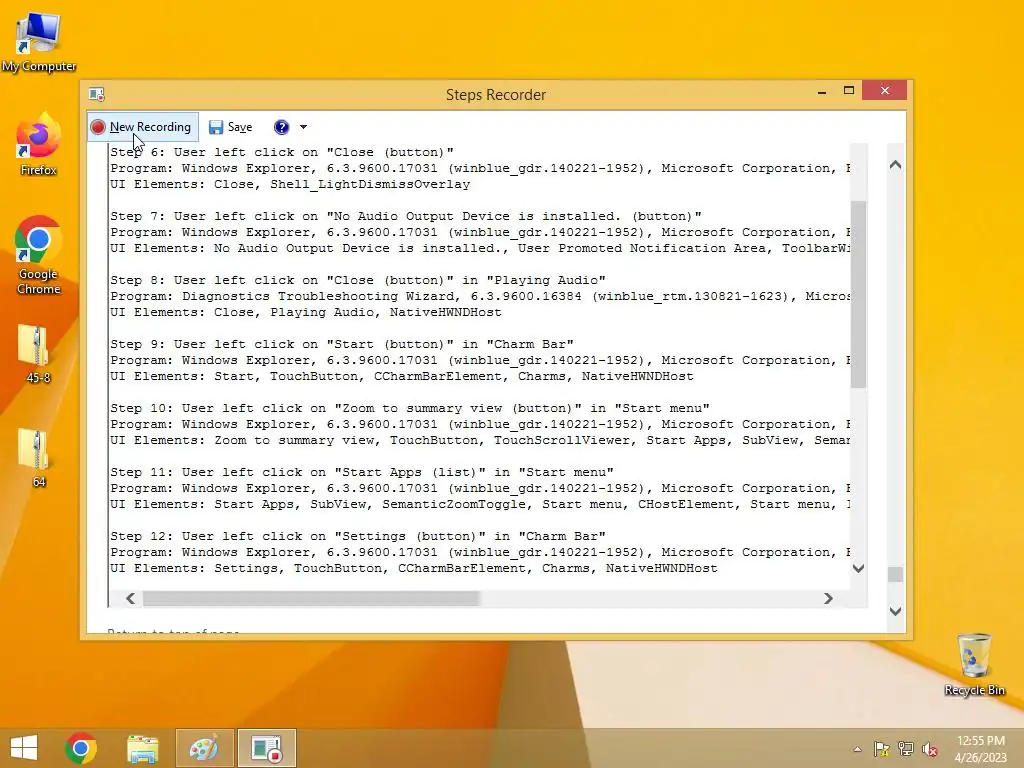The image size is (1024, 768).
Task: Click the 'Step 9' Start button in Charm Bar line
Action: click(x=342, y=344)
